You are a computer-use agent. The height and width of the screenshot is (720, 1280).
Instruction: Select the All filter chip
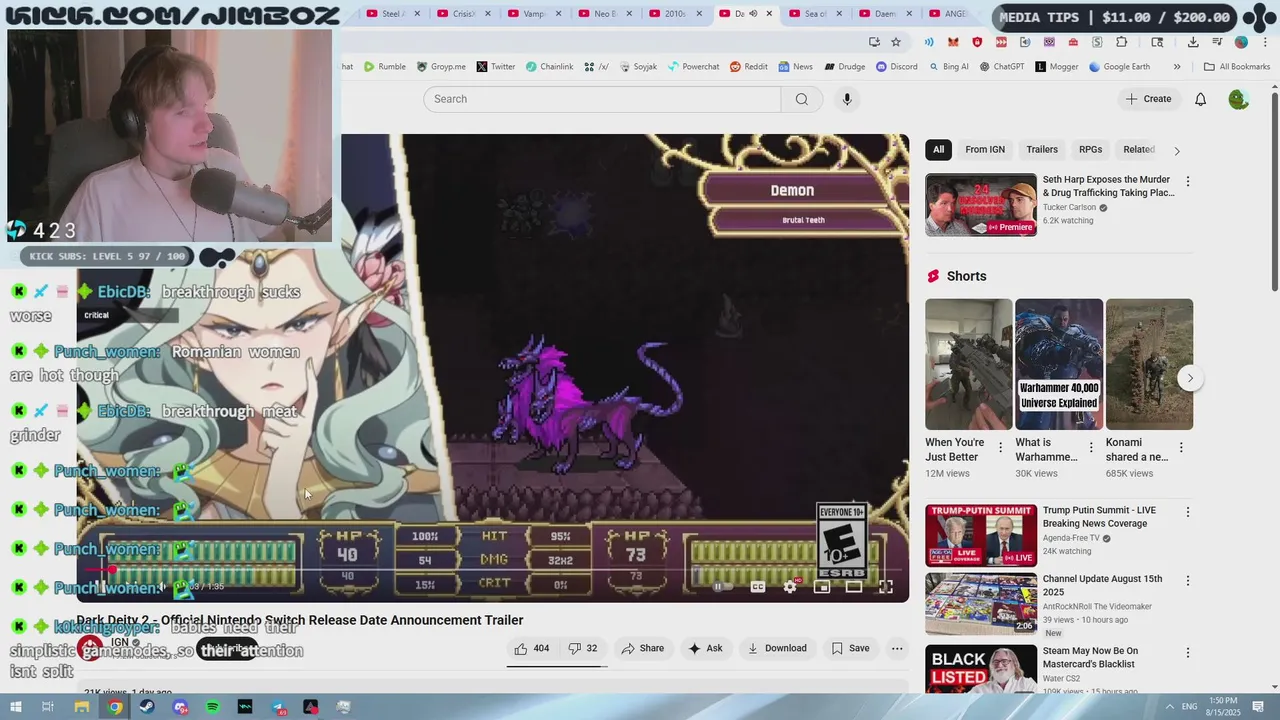(x=938, y=150)
